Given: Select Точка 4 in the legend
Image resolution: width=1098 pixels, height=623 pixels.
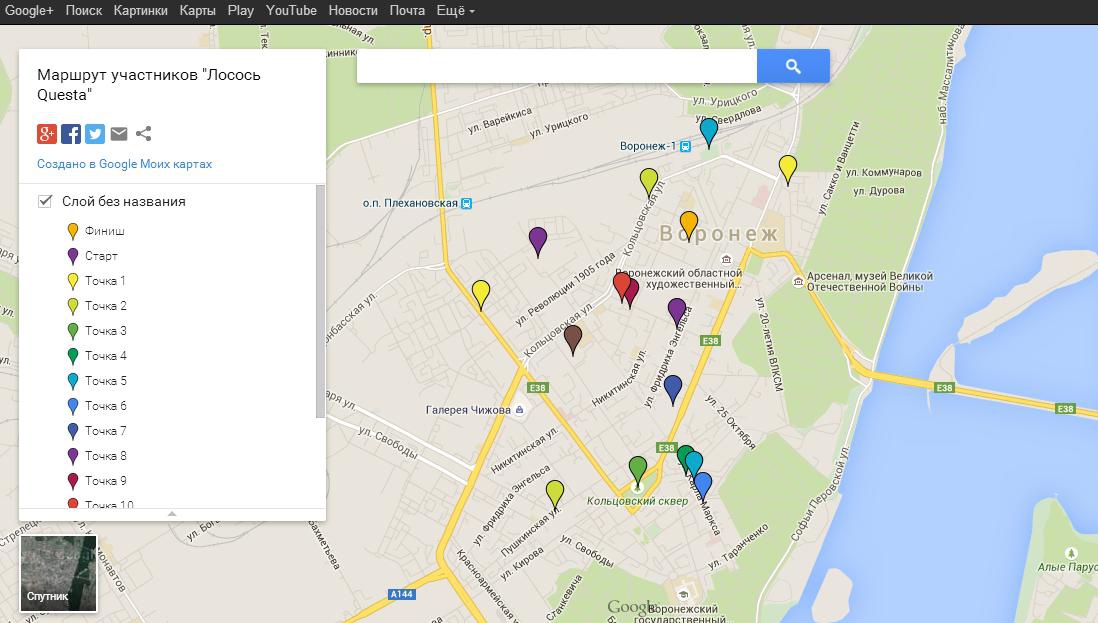Looking at the screenshot, I should (106, 356).
